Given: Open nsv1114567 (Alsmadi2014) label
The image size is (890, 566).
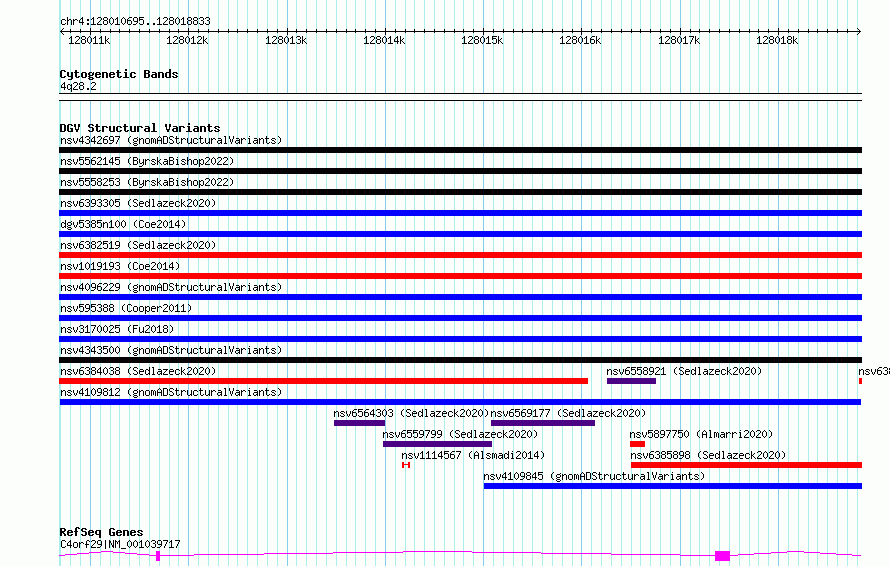Looking at the screenshot, I should (473, 455).
